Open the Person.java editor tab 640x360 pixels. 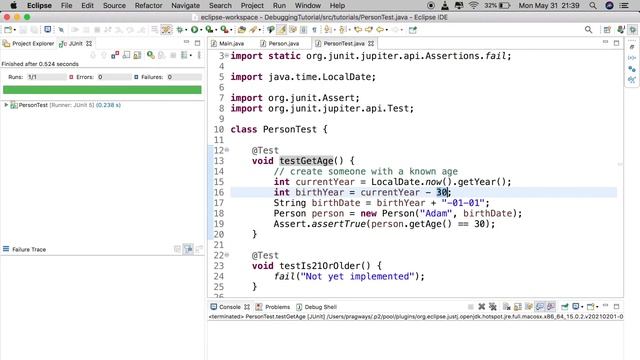[x=280, y=43]
